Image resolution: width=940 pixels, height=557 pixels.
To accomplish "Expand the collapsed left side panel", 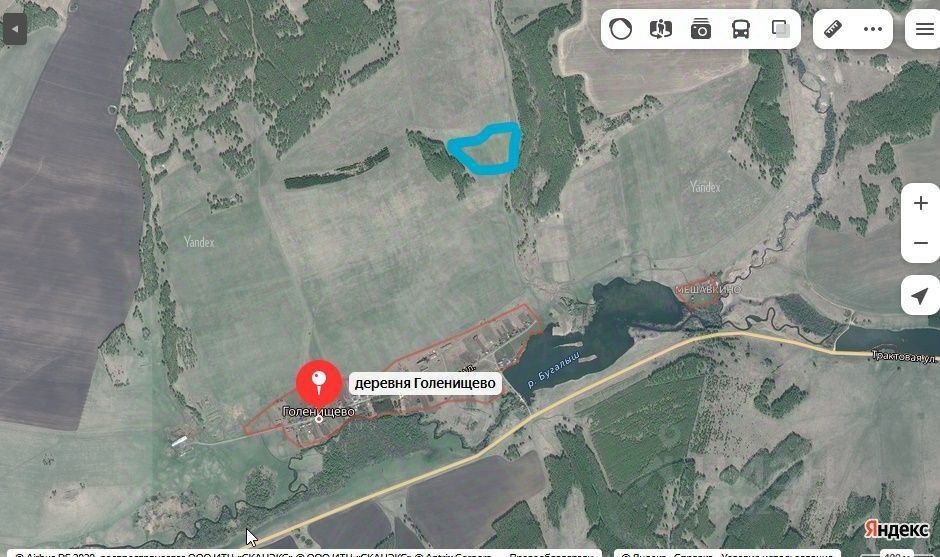I will tap(14, 28).
